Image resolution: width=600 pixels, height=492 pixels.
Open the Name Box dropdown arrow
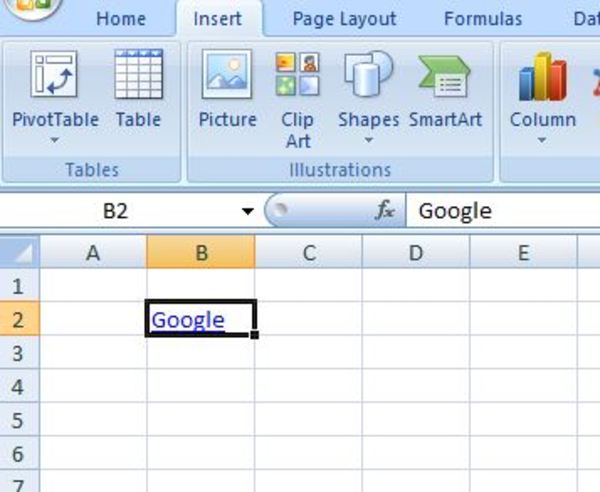[x=247, y=212]
